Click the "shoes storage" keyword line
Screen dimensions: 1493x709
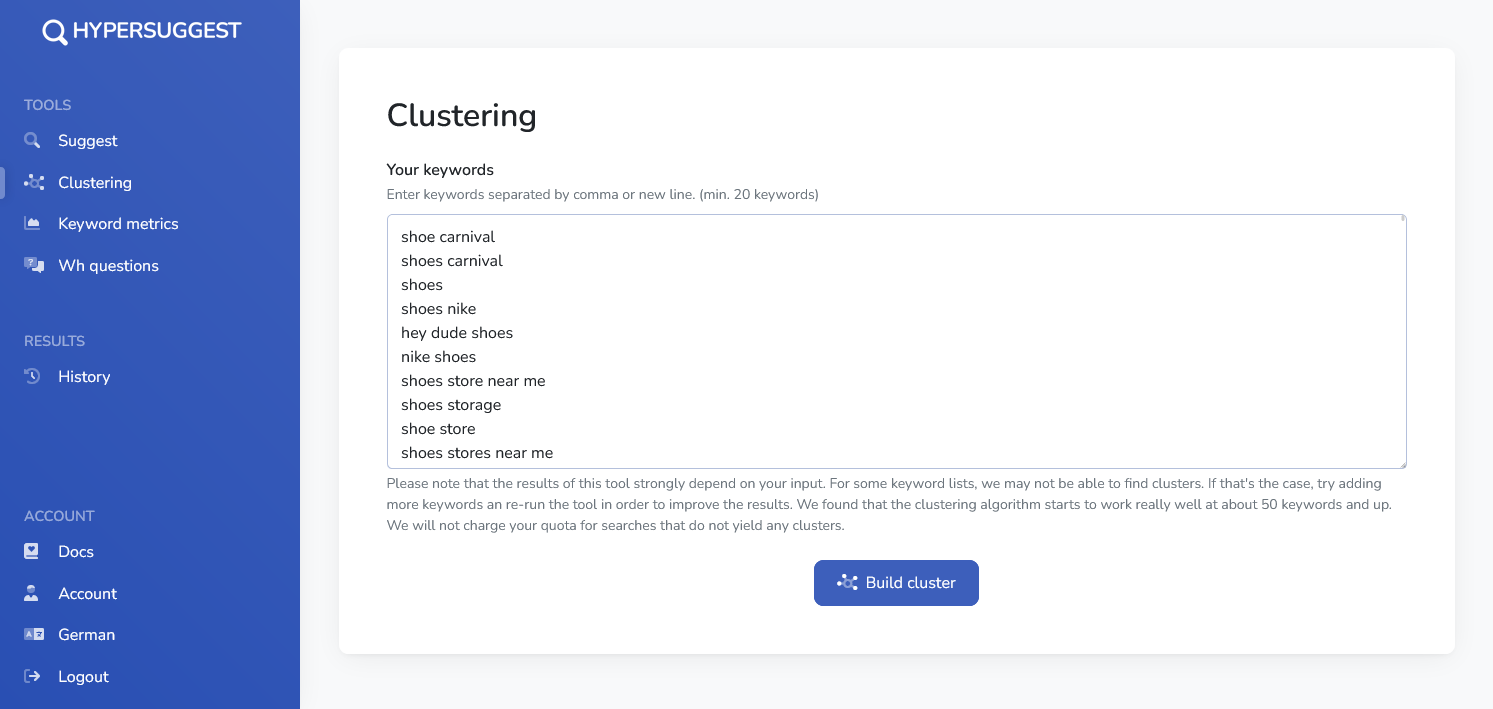point(451,405)
